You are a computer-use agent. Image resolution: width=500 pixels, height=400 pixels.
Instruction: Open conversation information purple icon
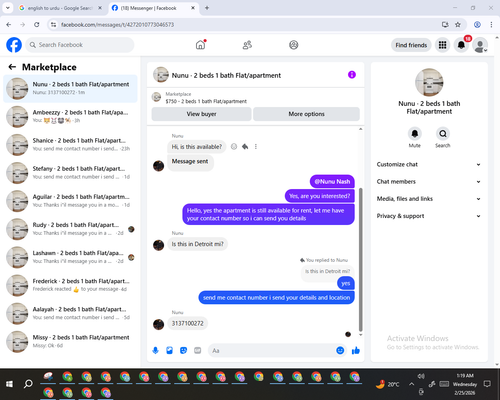tap(352, 75)
